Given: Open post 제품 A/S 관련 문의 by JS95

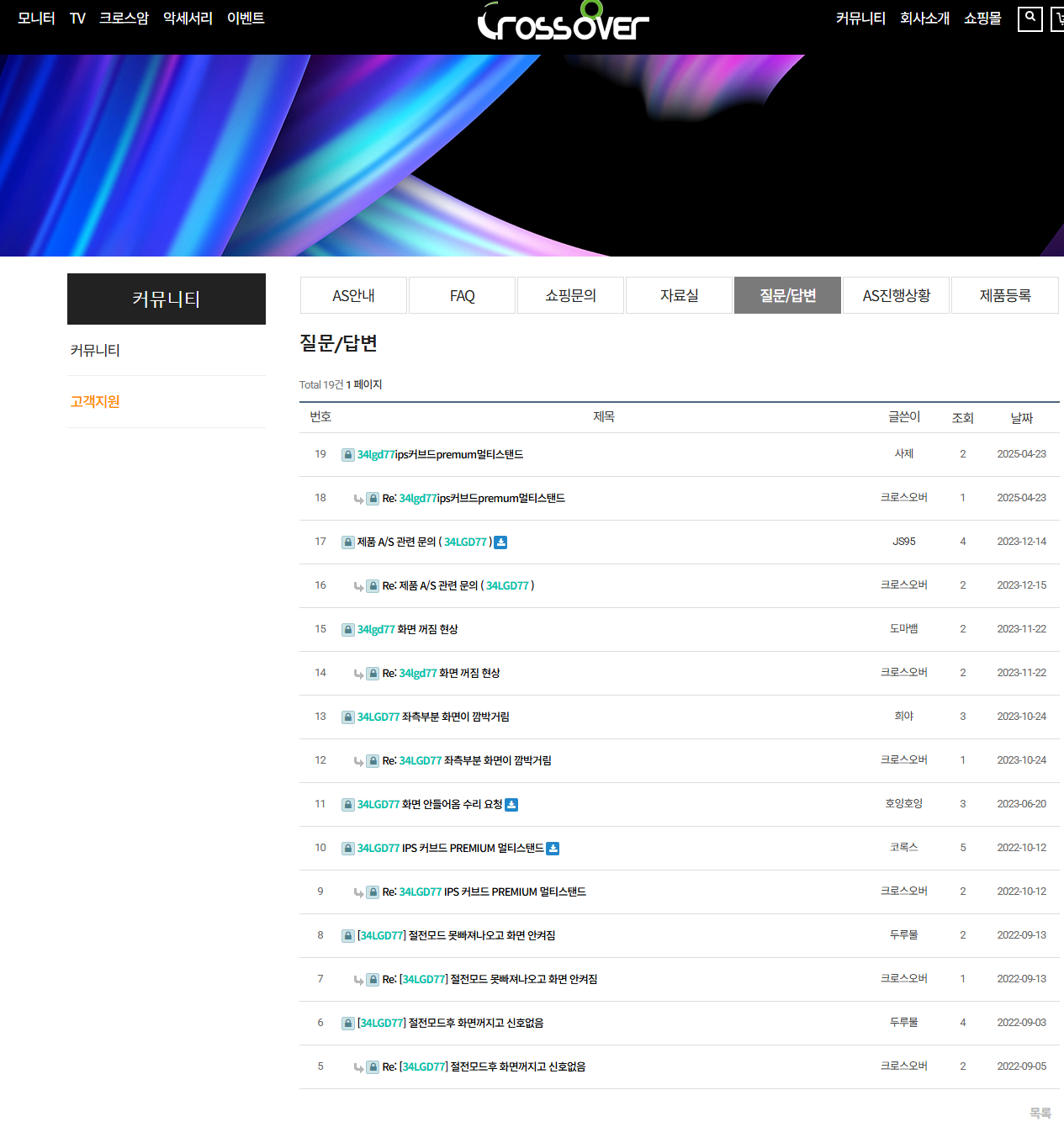Looking at the screenshot, I should 425,542.
